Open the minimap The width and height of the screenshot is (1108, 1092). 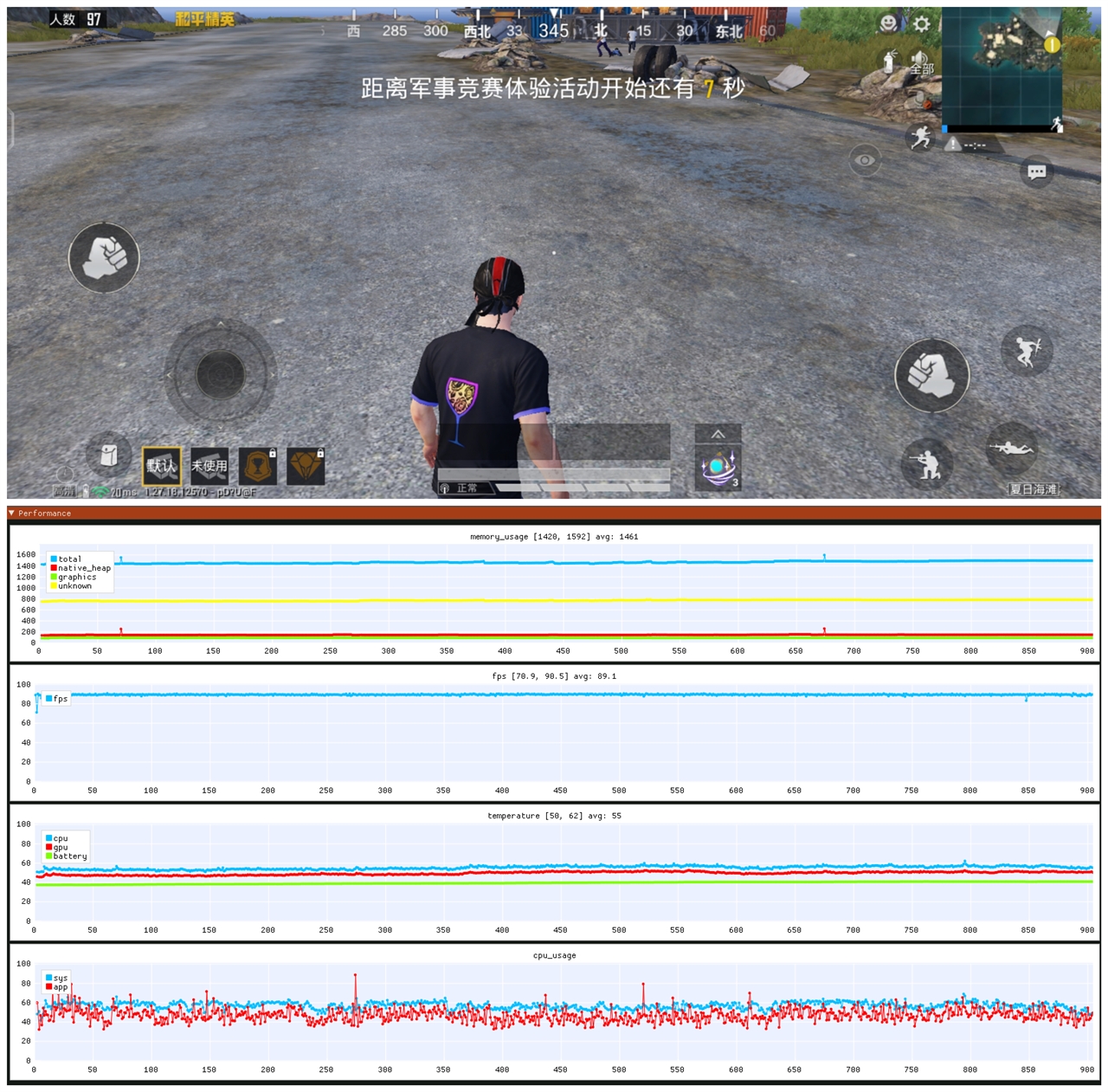pos(1002,69)
